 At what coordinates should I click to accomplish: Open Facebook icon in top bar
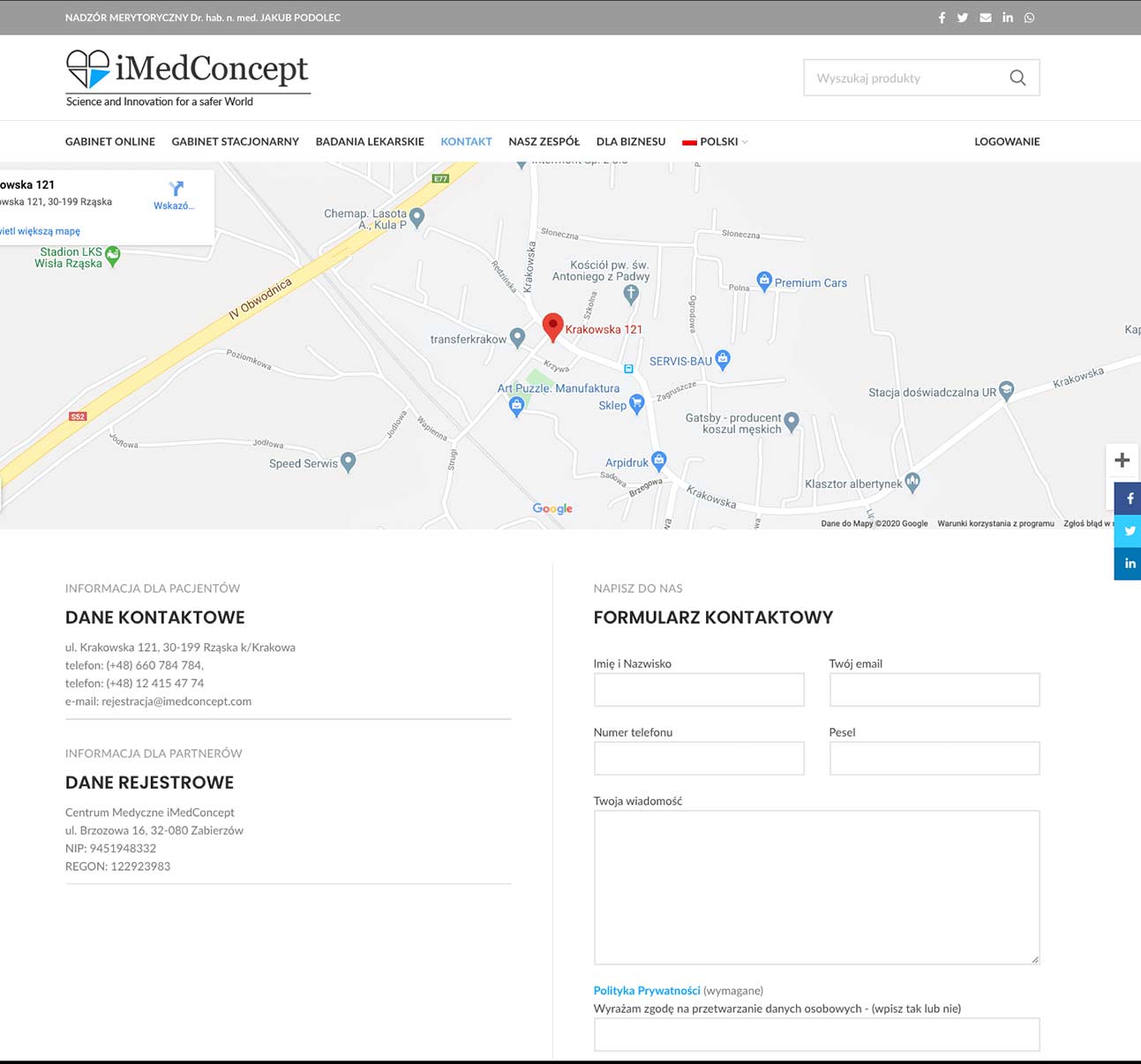point(942,18)
